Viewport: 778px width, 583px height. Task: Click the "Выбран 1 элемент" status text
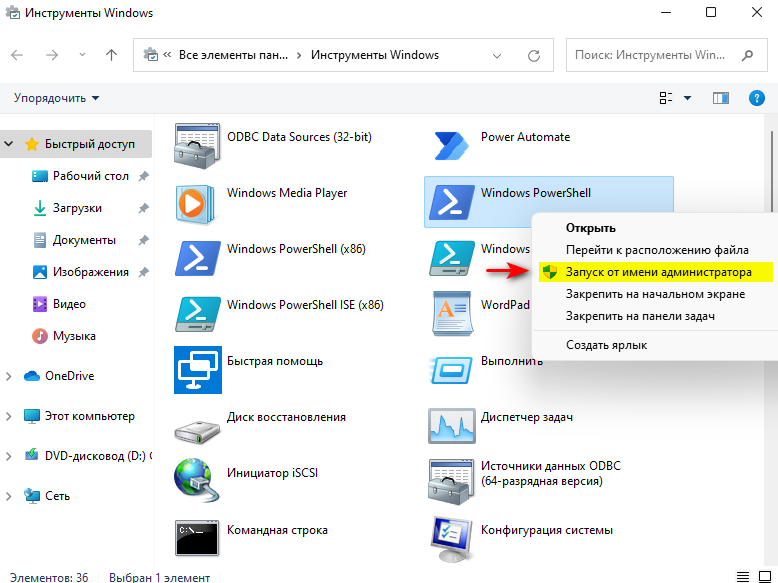tap(159, 577)
